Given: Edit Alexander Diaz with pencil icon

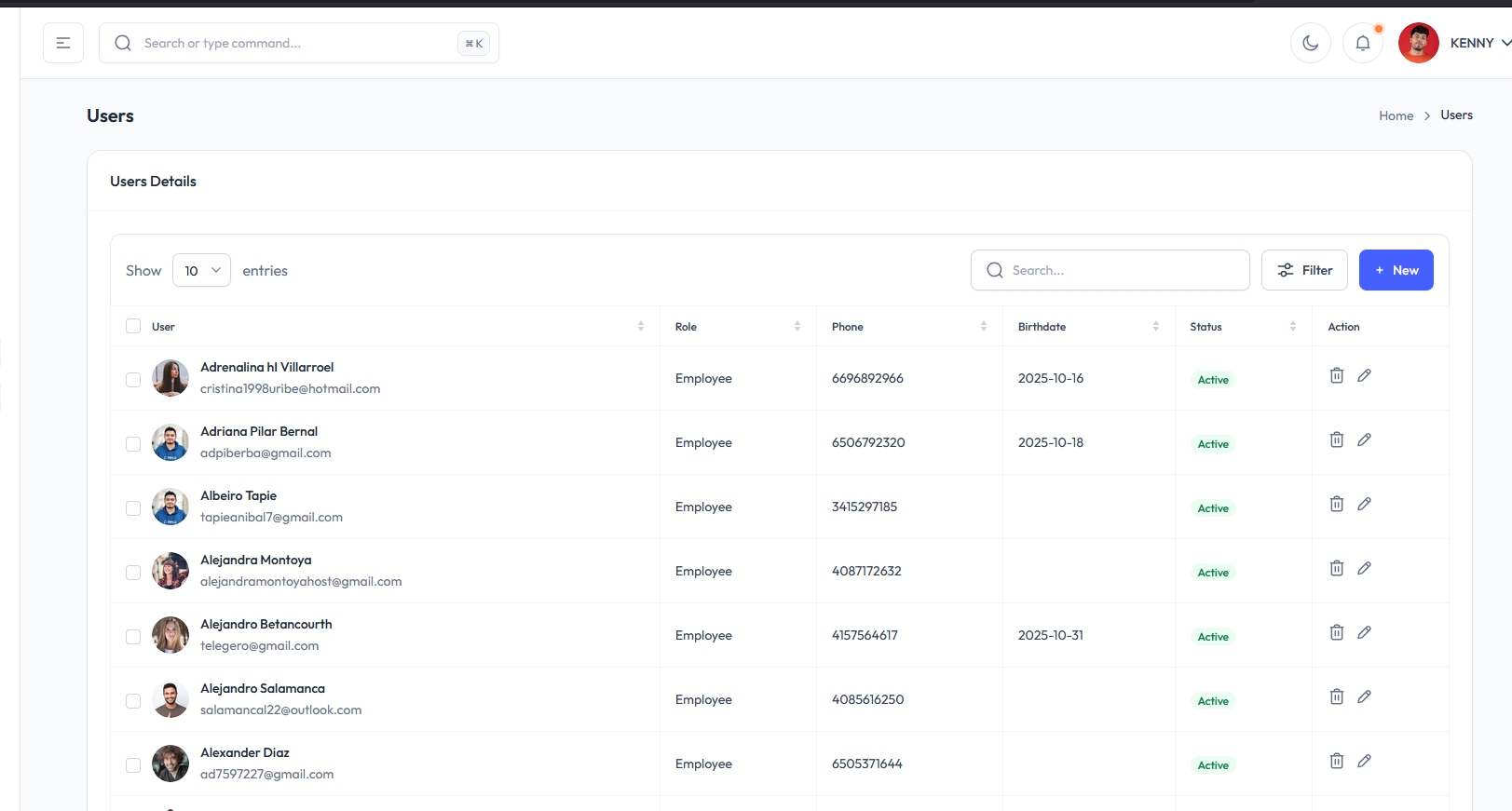Looking at the screenshot, I should click(1364, 761).
